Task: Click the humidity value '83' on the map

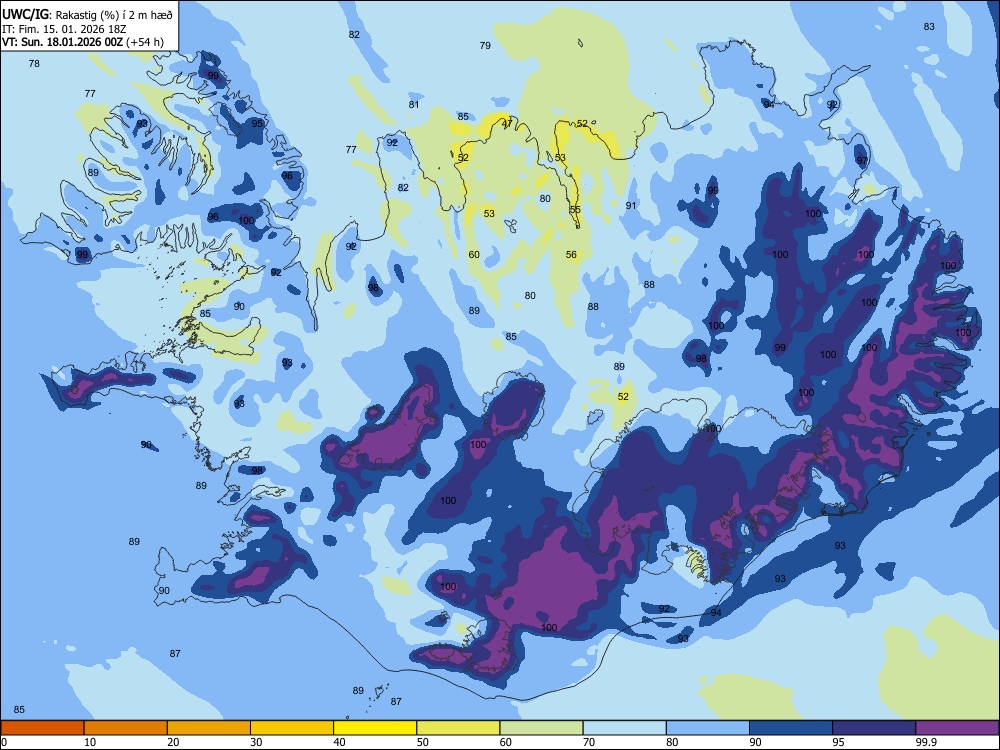Action: 929,26
